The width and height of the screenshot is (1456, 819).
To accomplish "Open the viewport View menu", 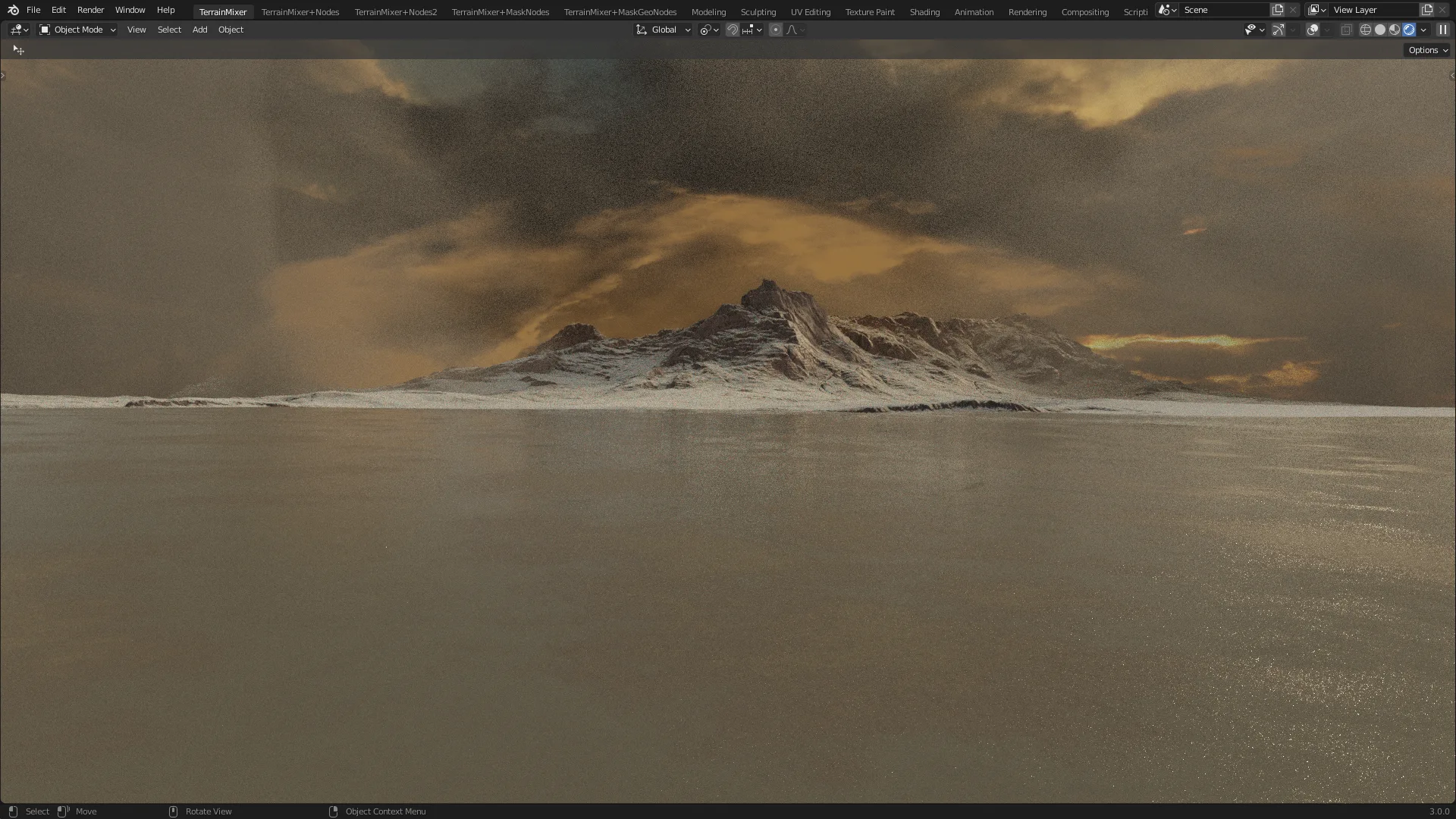I will [x=136, y=30].
